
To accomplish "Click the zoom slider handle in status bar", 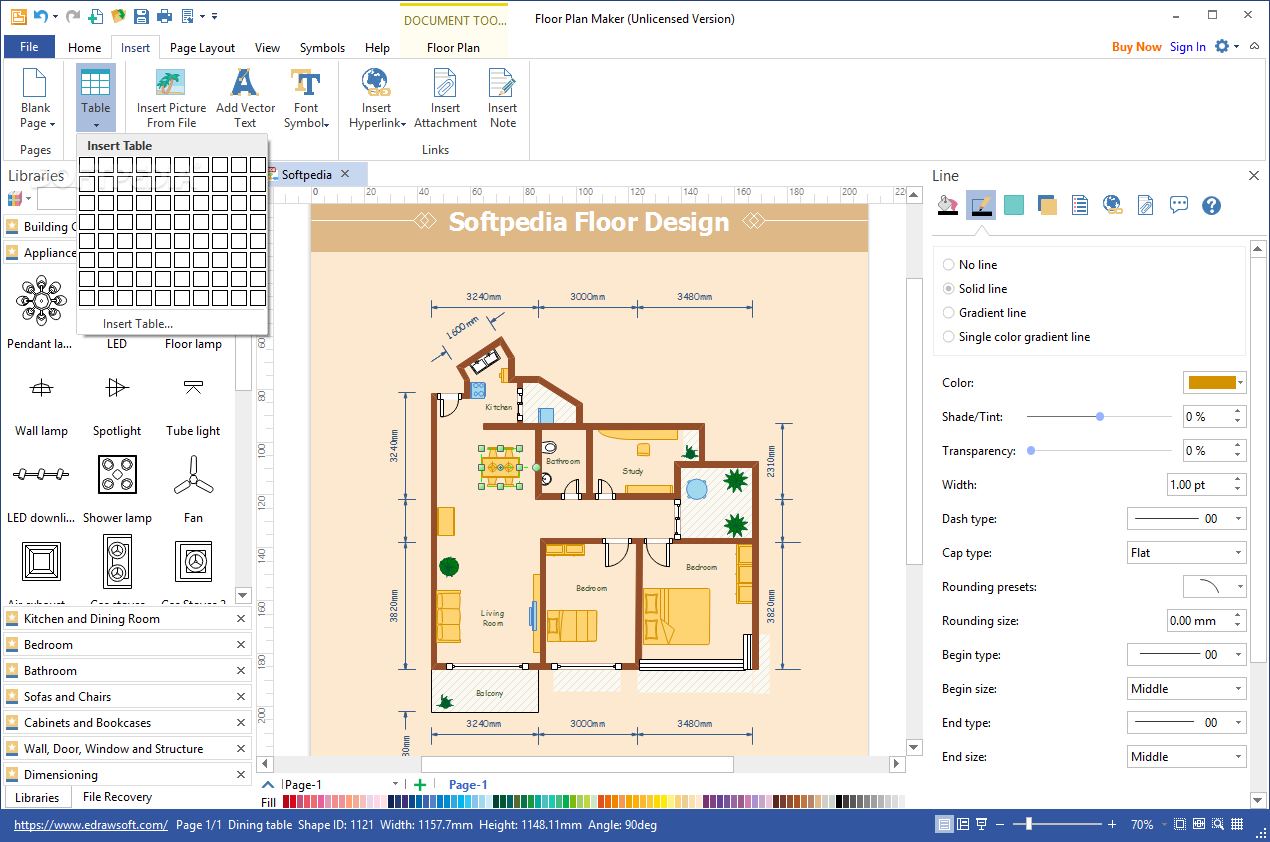I will point(1029,824).
